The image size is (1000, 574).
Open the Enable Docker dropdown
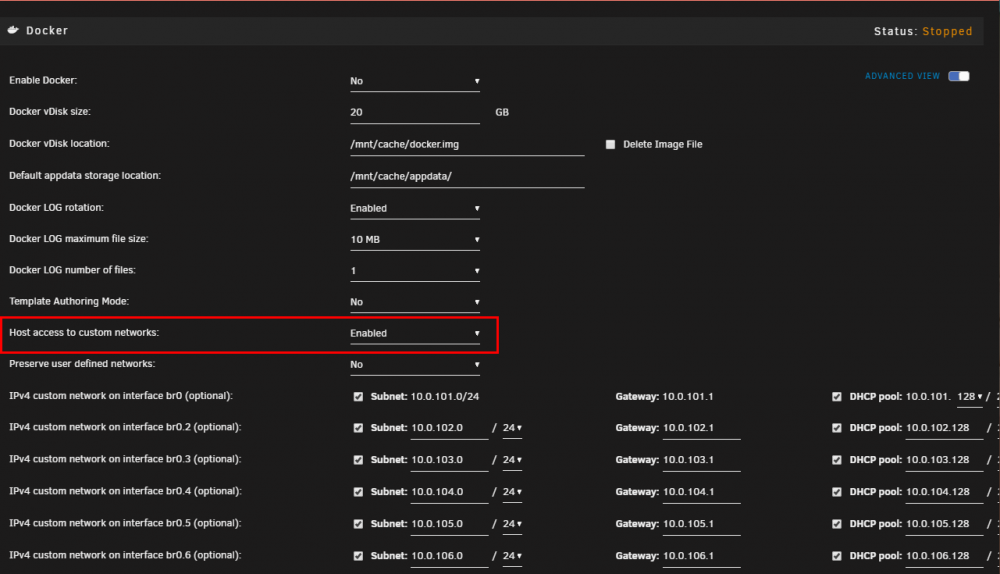click(415, 81)
